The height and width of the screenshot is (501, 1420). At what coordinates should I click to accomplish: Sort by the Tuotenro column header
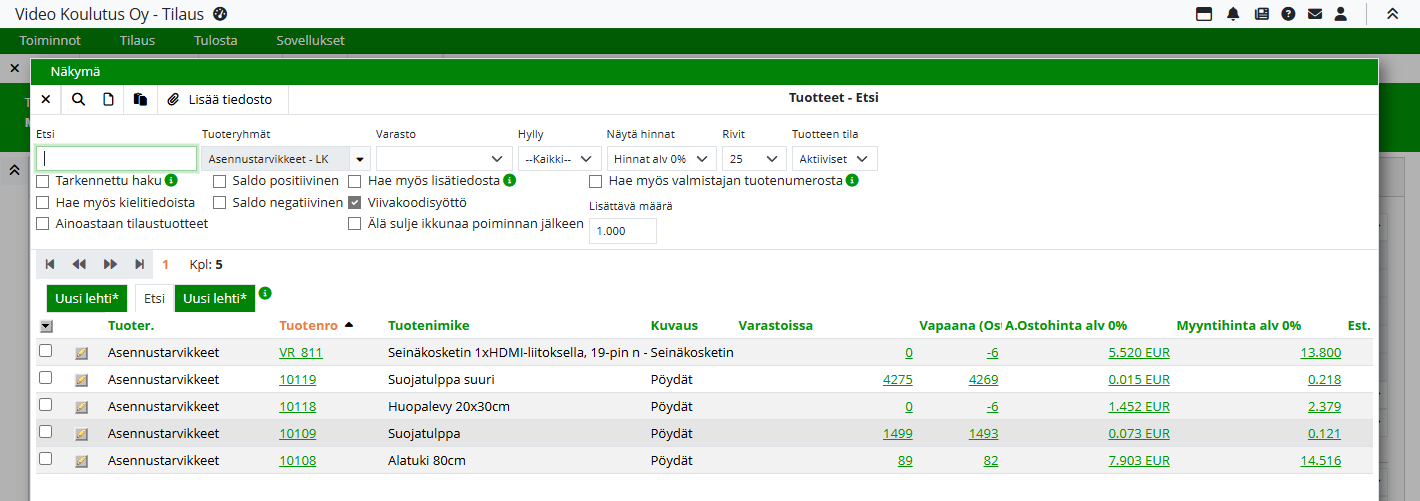point(308,326)
